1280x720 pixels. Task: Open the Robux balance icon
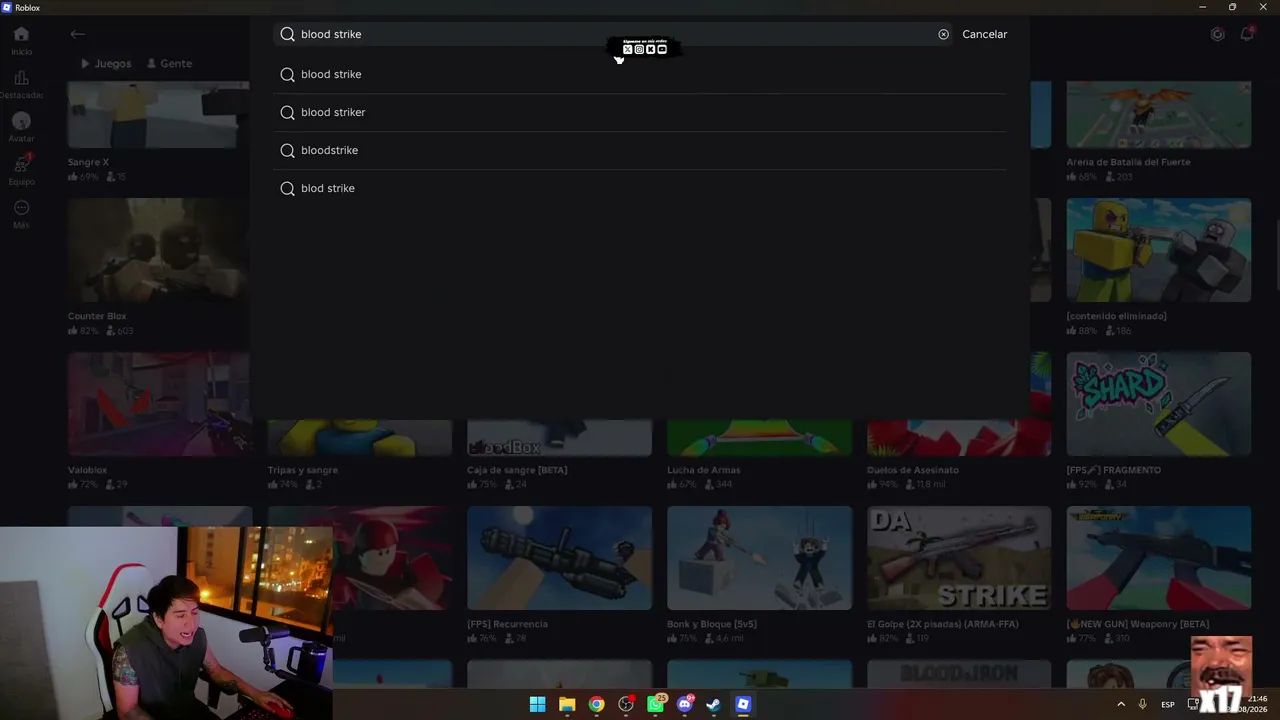1217,34
